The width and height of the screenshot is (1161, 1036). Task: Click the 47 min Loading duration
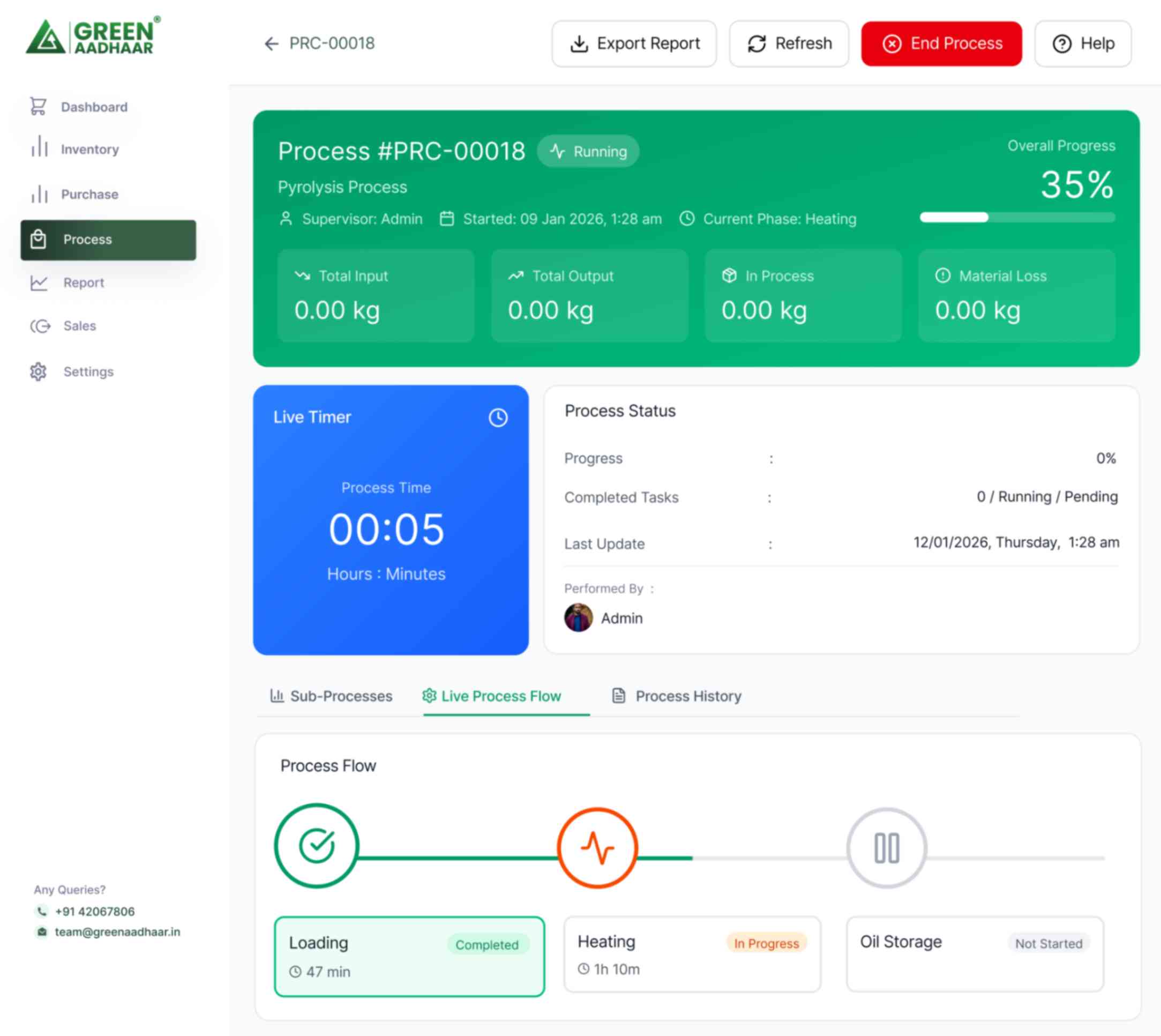[x=328, y=972]
